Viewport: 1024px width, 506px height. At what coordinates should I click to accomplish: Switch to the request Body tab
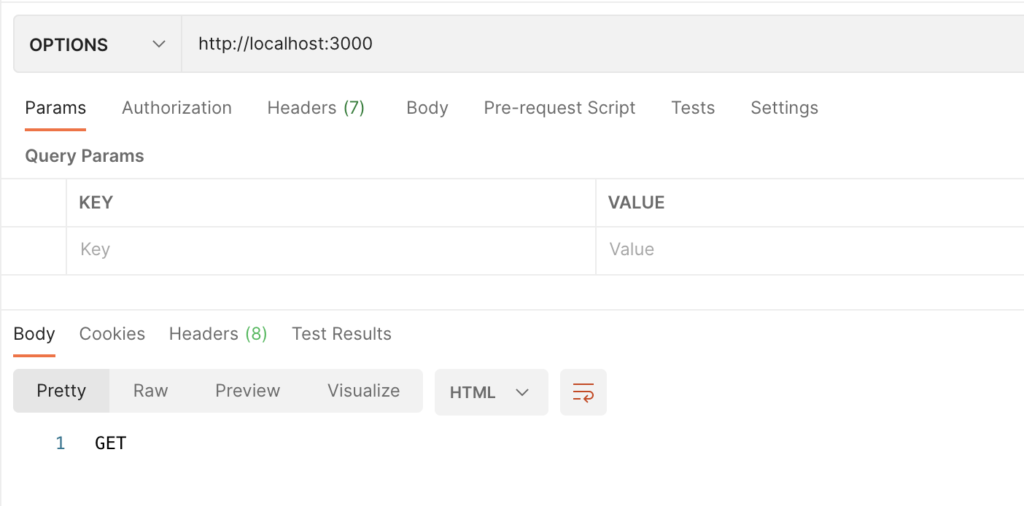click(427, 108)
